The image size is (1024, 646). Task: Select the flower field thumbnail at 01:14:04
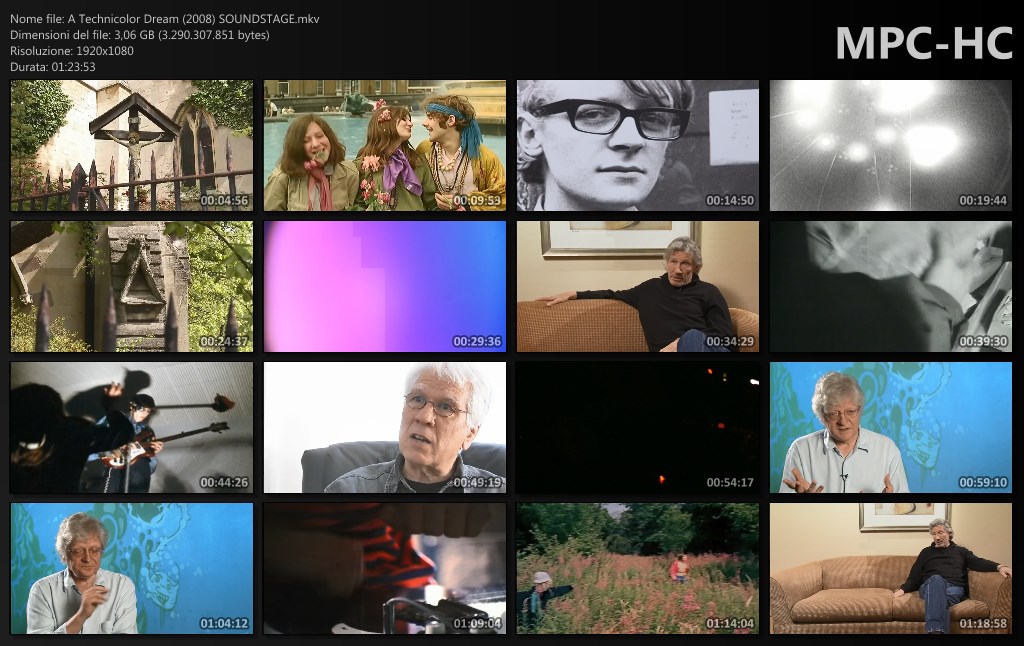(638, 569)
